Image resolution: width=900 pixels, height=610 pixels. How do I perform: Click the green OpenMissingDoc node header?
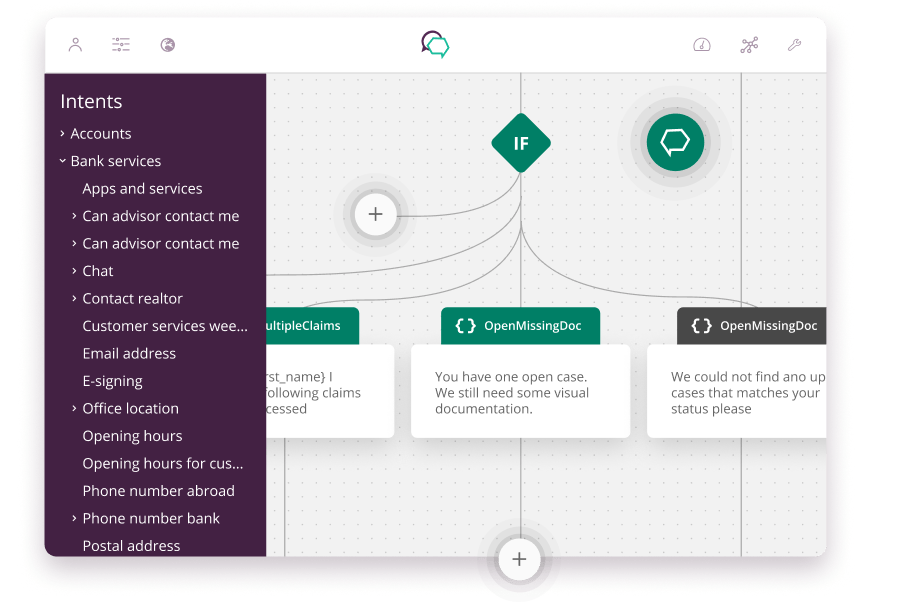tap(520, 326)
